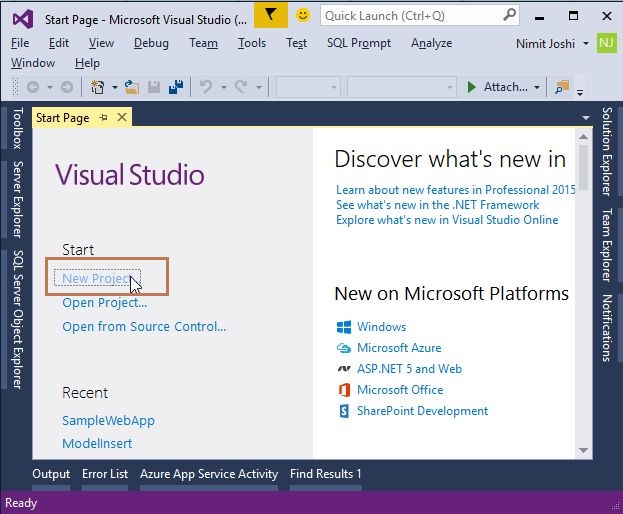Open the Undo history dropdown arrow
623x514 pixels.
point(224,87)
